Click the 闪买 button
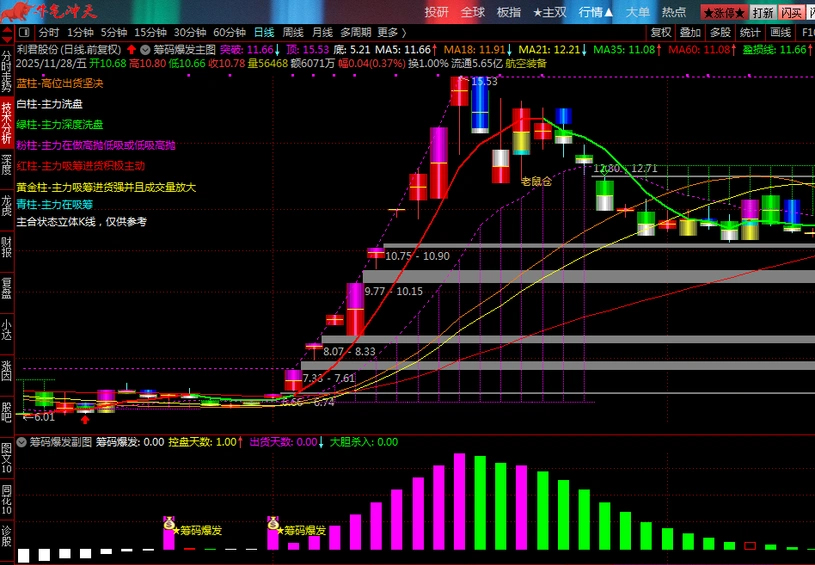 [791, 12]
